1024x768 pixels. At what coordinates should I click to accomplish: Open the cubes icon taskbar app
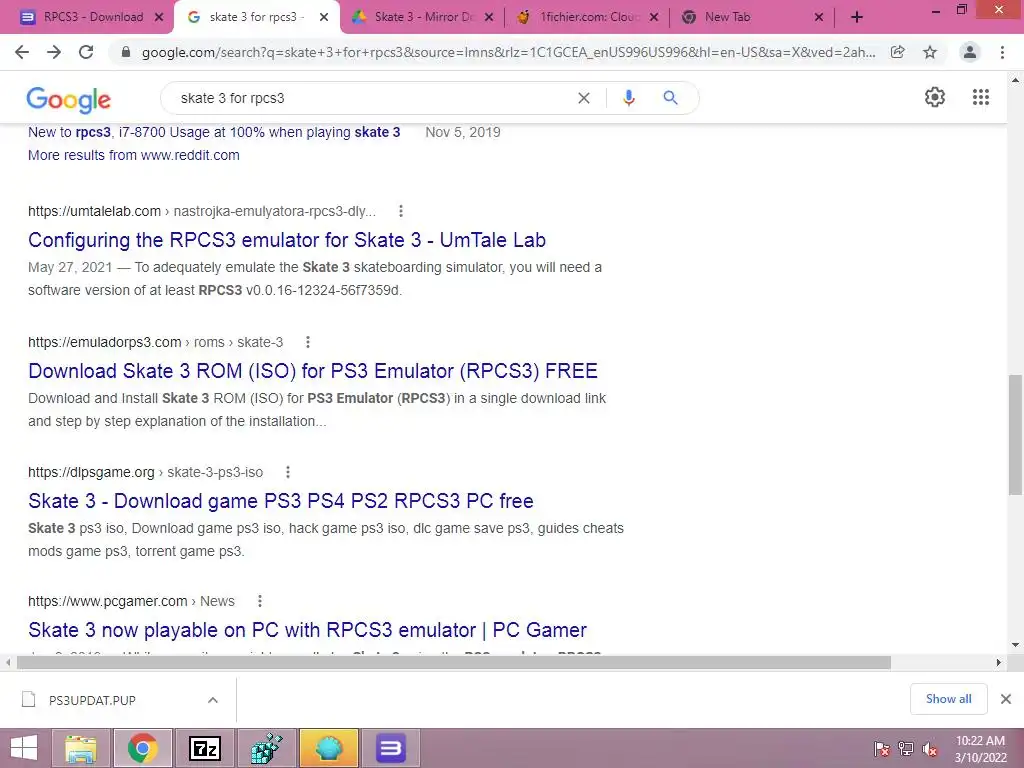tap(267, 748)
